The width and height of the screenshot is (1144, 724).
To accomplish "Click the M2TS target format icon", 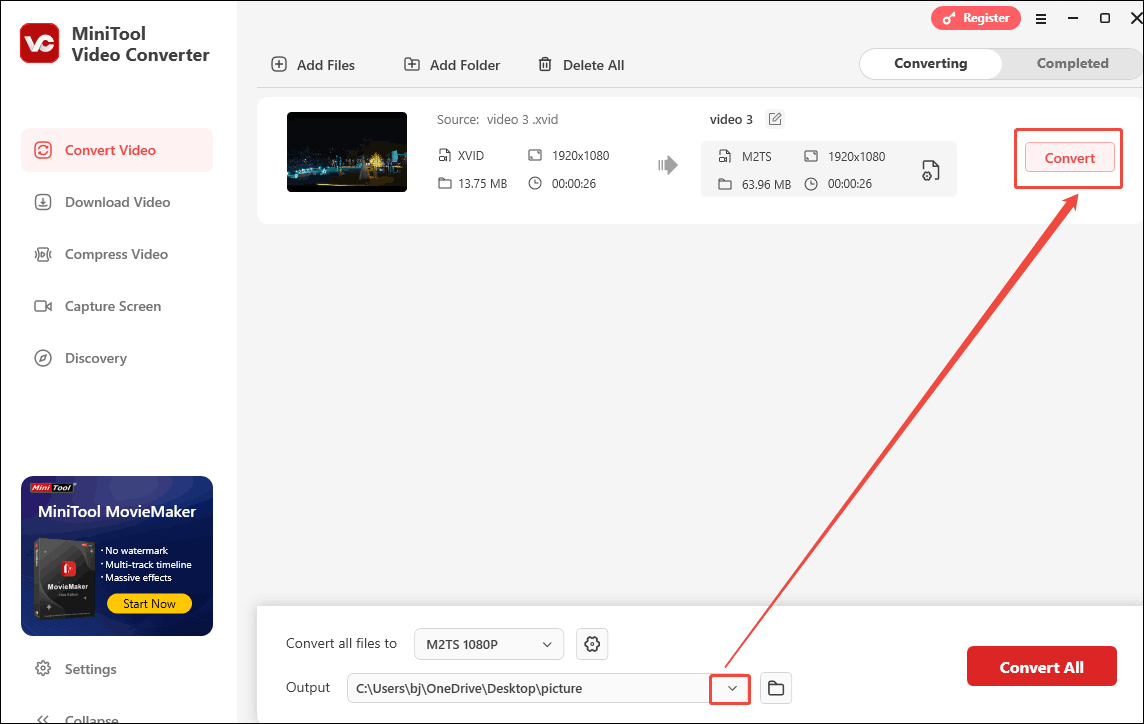I will click(724, 156).
